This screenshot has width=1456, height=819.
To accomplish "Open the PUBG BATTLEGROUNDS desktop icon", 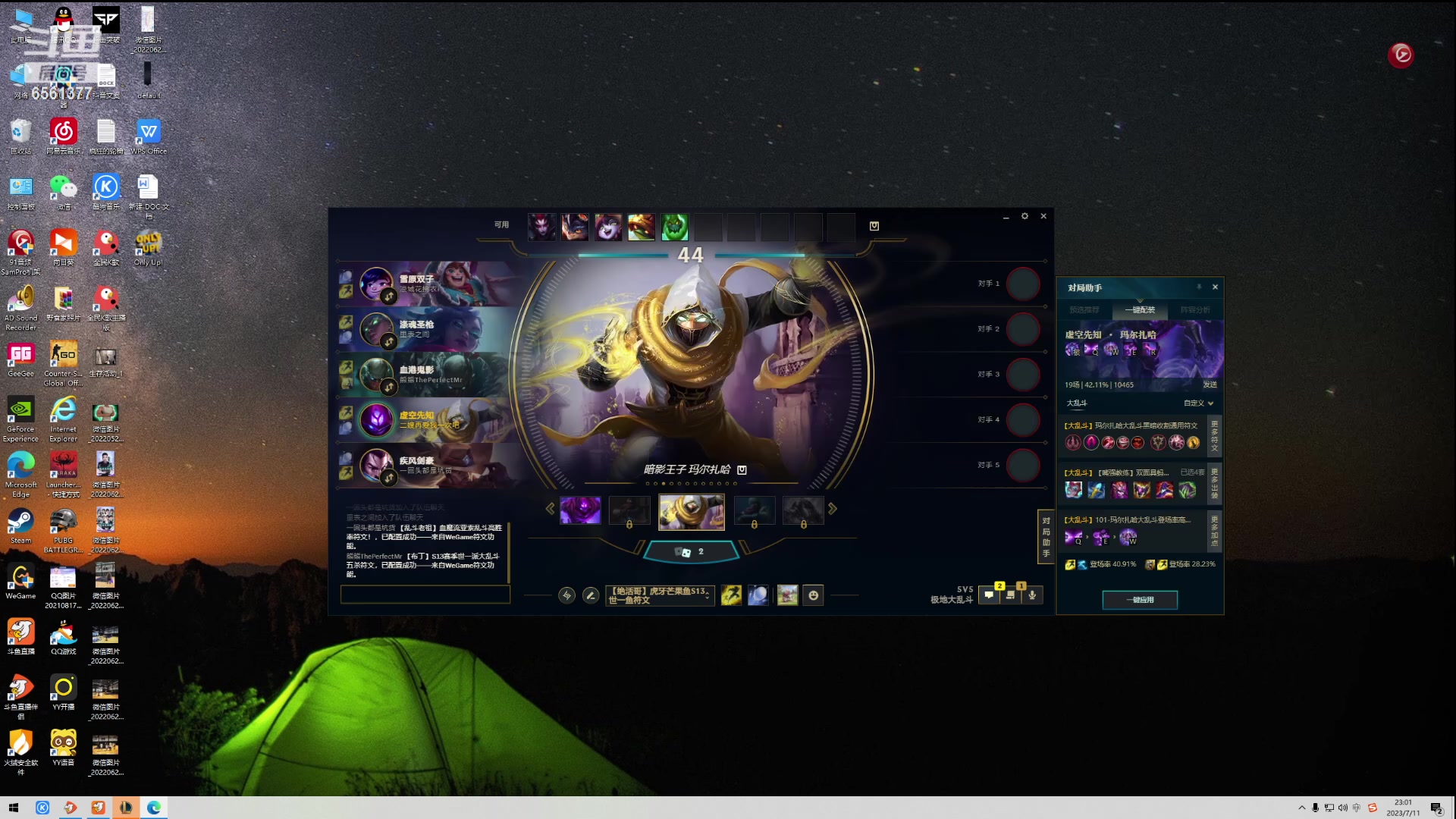I will [x=64, y=531].
